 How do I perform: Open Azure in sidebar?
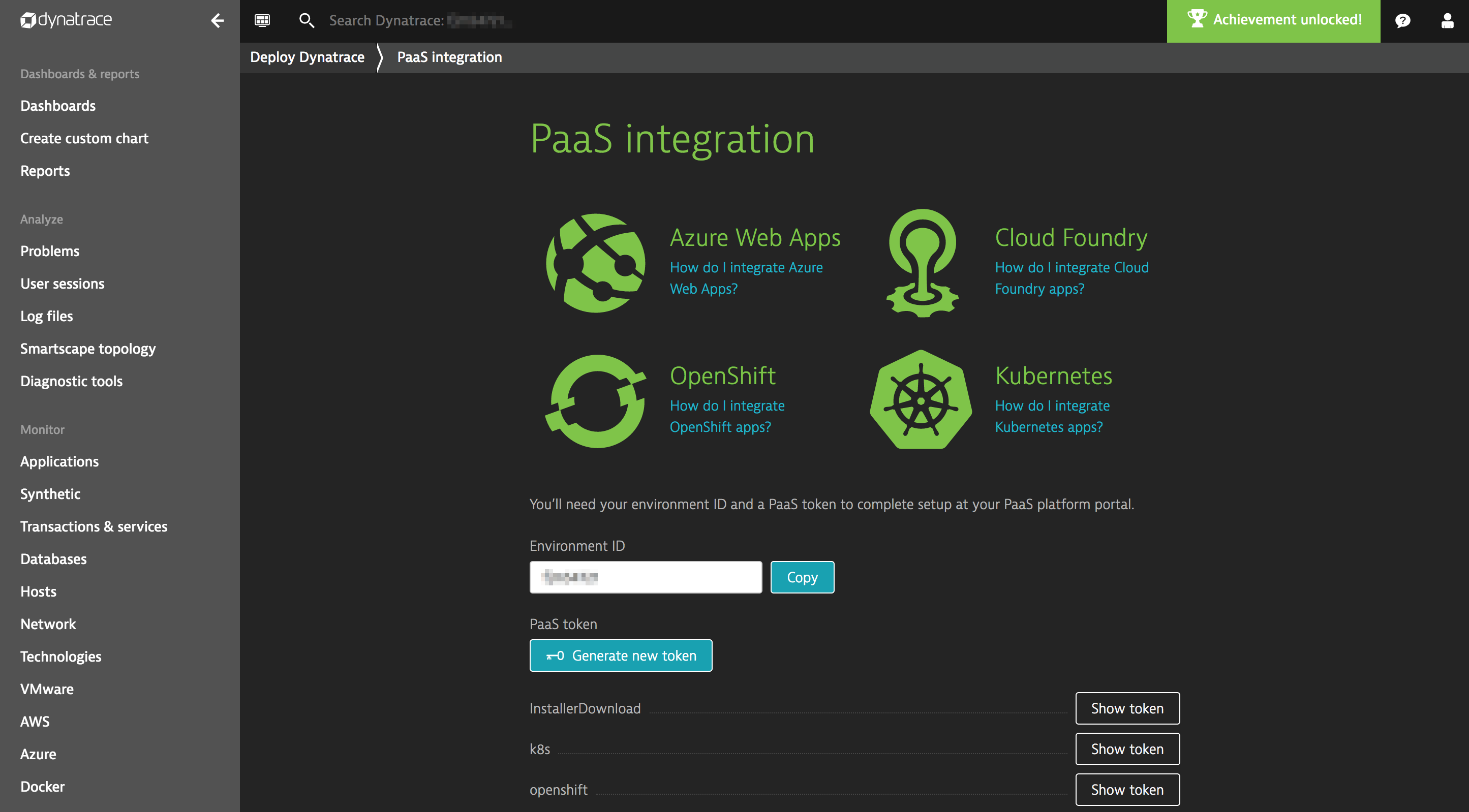[38, 754]
